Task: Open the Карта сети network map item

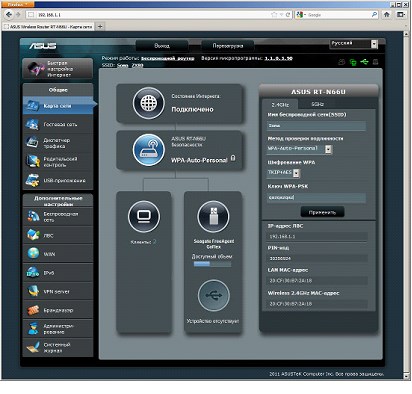Action: [58, 106]
